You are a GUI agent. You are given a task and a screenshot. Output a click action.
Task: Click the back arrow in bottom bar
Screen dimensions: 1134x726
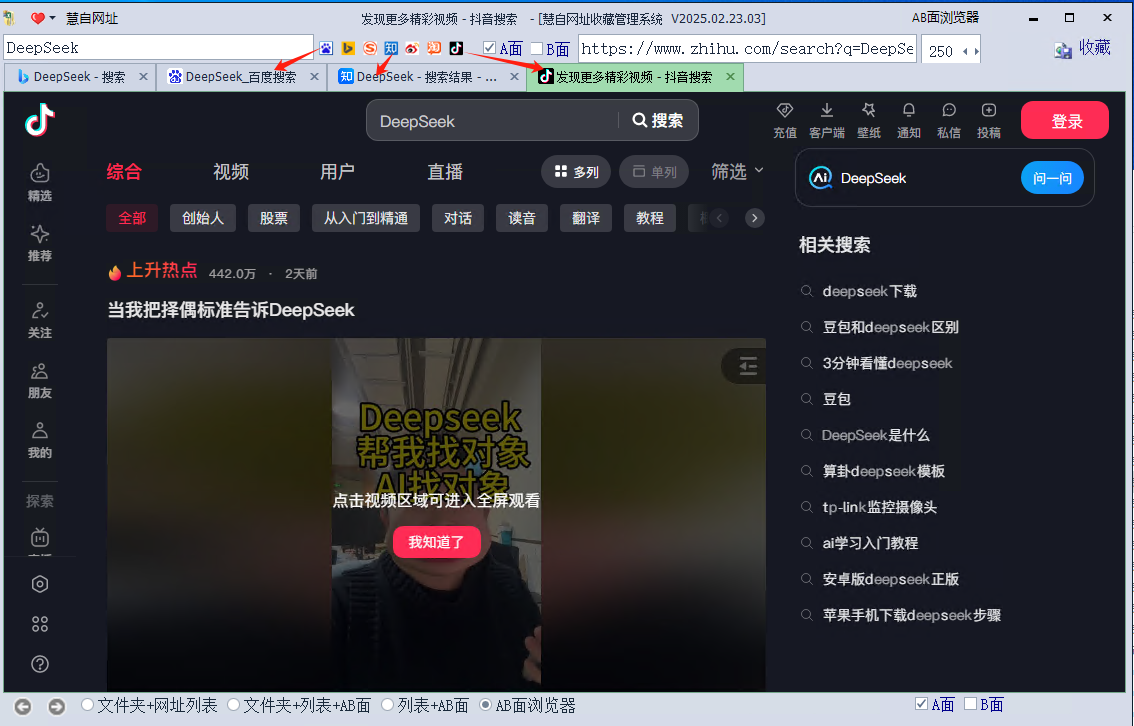[23, 706]
